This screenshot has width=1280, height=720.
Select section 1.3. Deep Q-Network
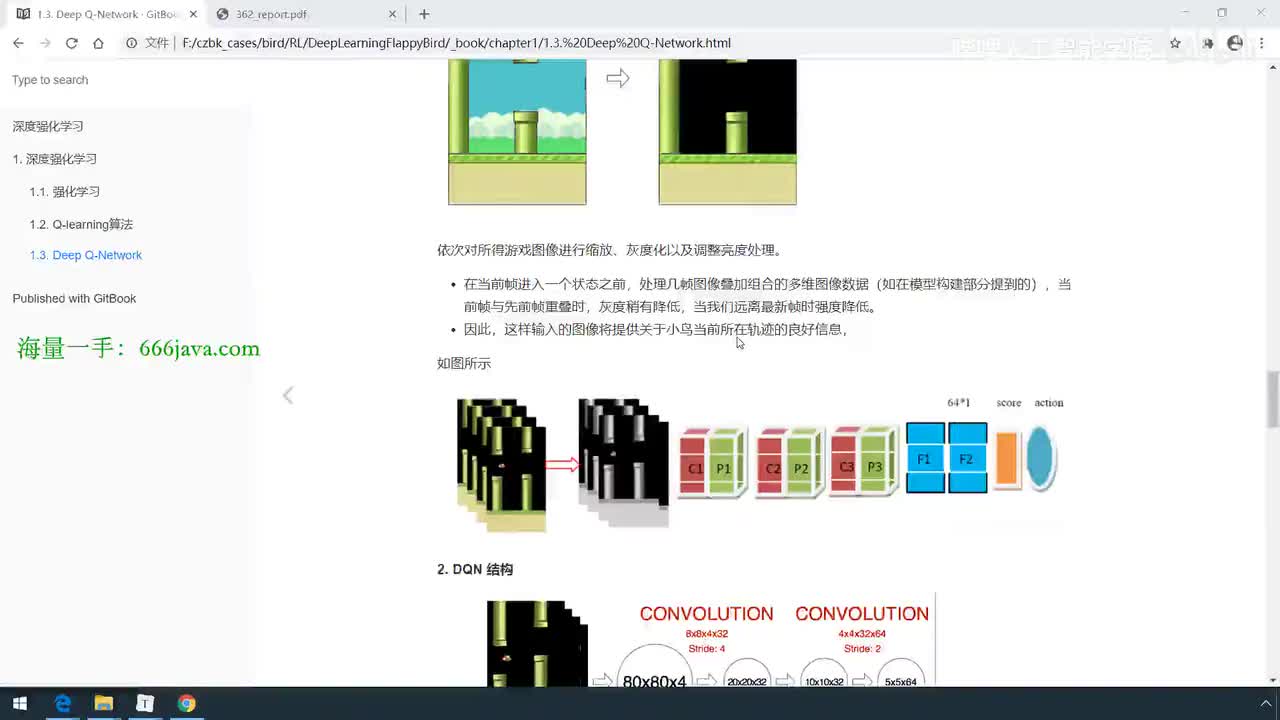(x=86, y=255)
